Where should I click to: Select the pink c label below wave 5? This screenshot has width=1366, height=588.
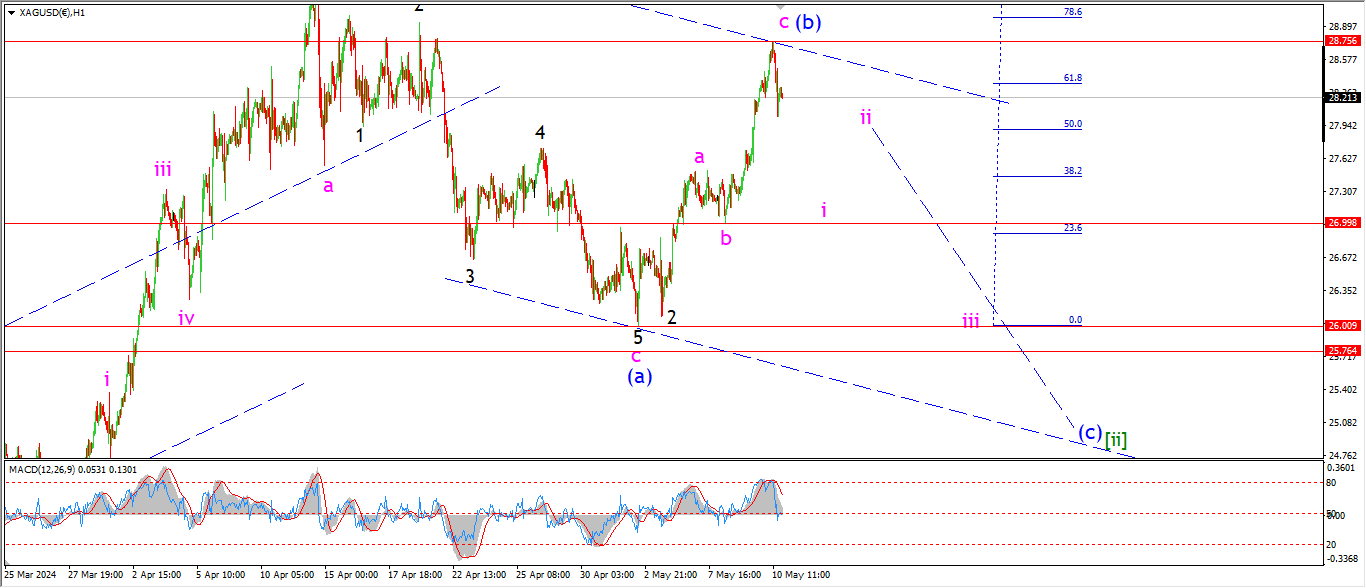click(635, 356)
